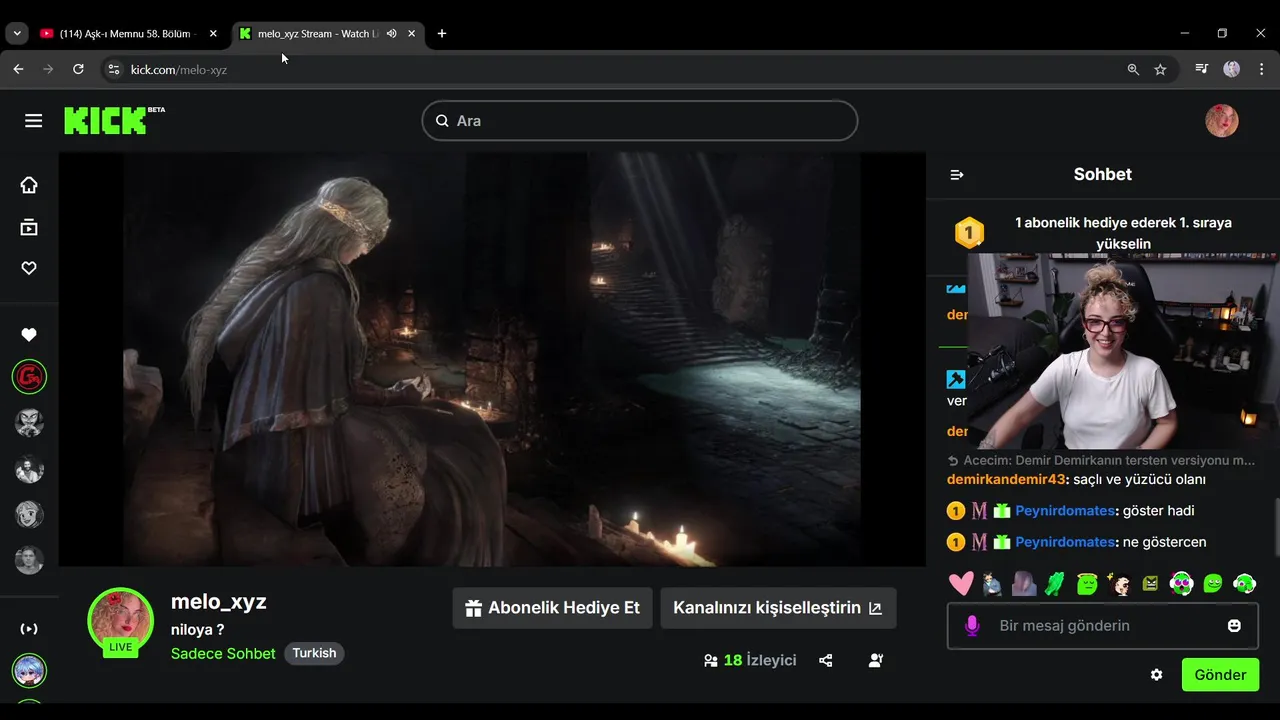Click the browser zoom magnifier icon
1280x720 pixels.
click(x=1133, y=69)
